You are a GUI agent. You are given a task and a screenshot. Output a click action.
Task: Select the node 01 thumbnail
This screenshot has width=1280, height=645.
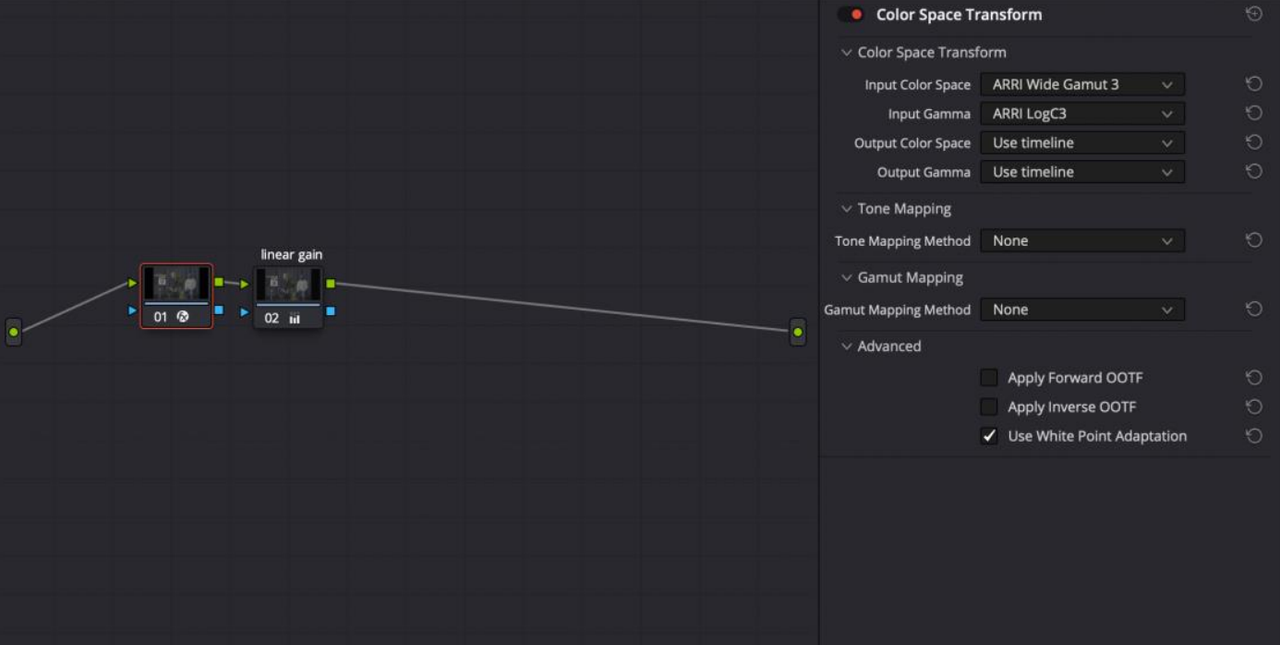176,284
